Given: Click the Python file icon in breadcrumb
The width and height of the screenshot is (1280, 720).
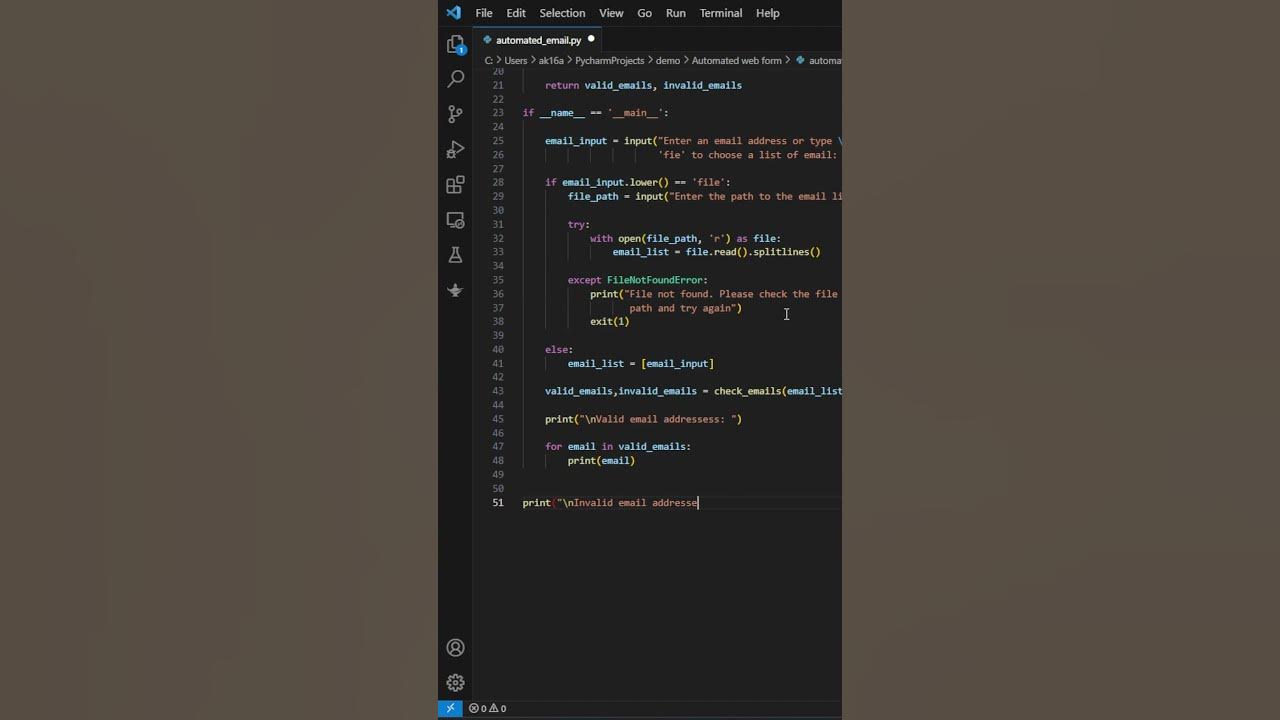Looking at the screenshot, I should [x=800, y=60].
